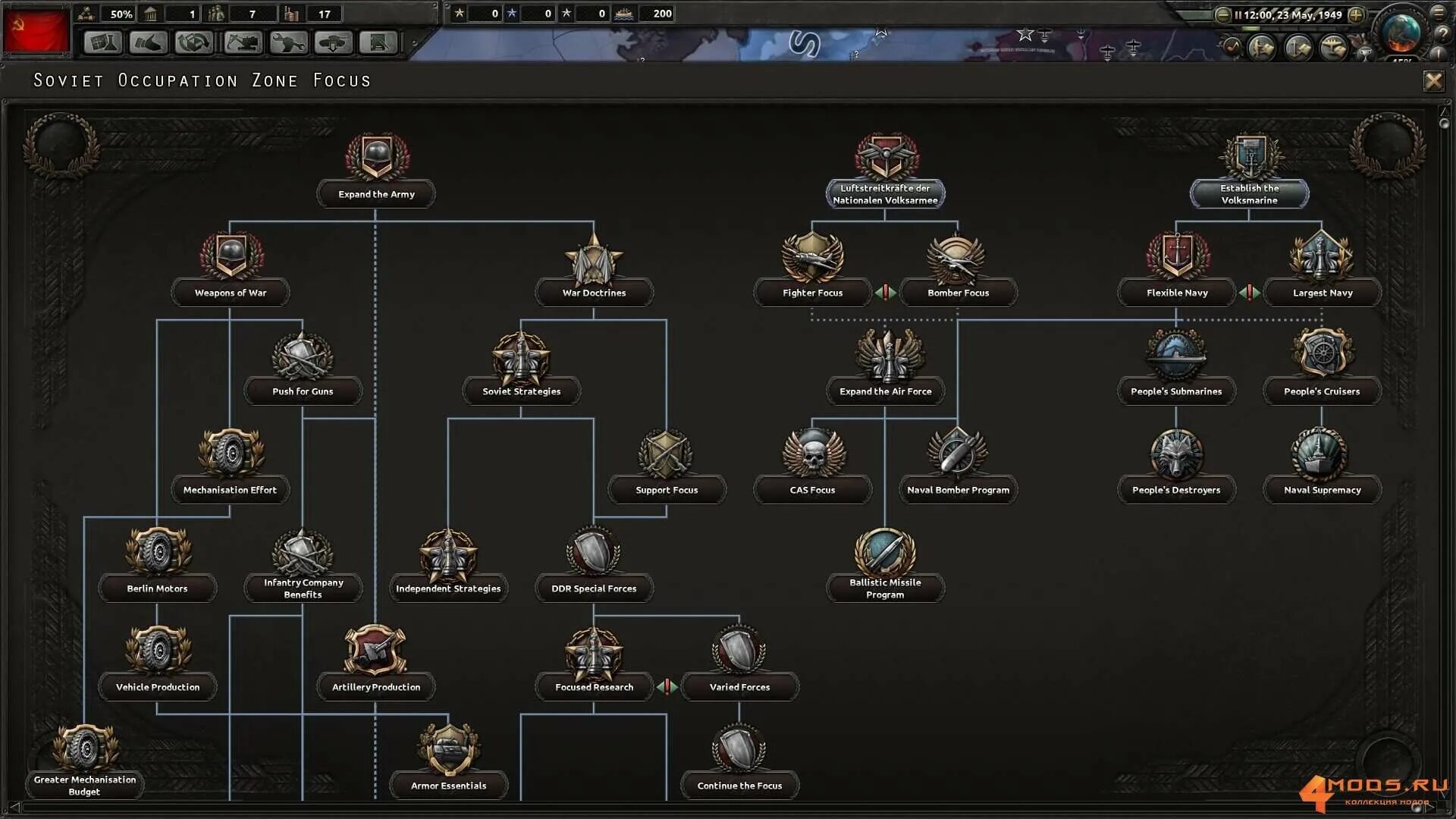This screenshot has height=819, width=1456.
Task: Open the second top-bar menu tab
Action: [149, 42]
